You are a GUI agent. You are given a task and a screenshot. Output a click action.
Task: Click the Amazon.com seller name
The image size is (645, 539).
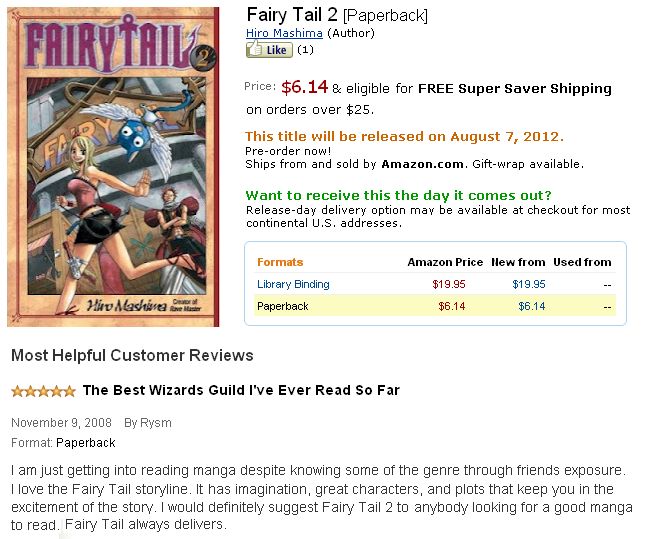pos(423,164)
